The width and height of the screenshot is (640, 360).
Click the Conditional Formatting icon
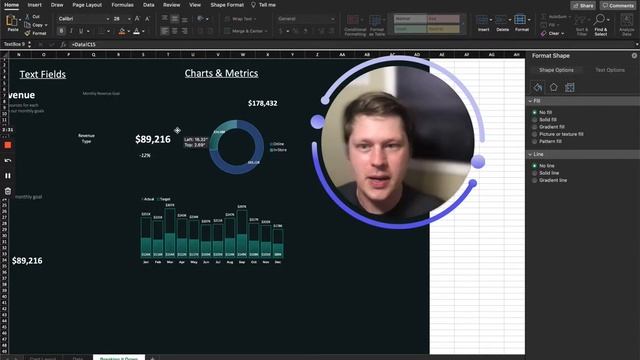[x=353, y=20]
